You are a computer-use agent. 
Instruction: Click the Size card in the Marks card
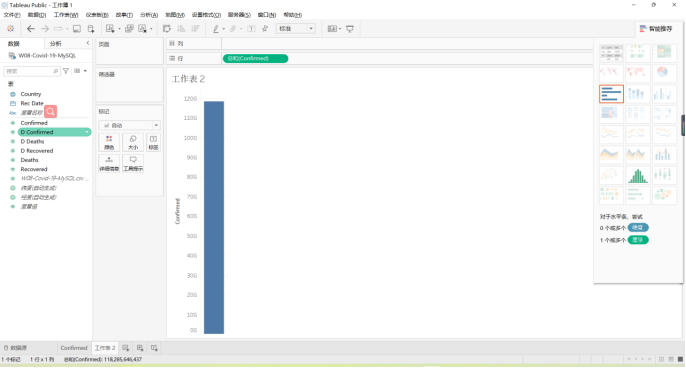click(133, 143)
